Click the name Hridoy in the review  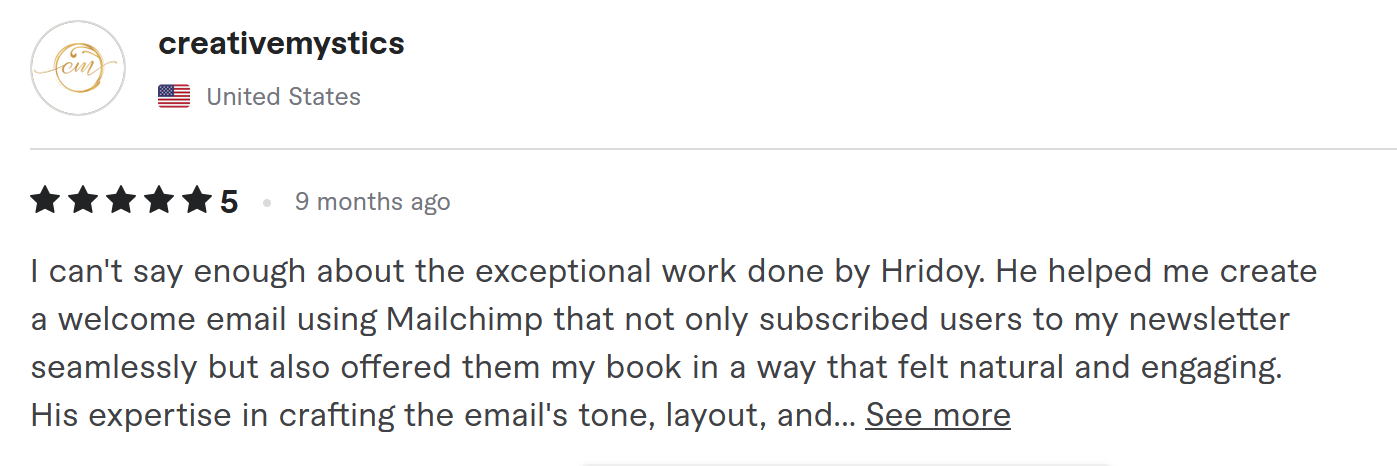(x=937, y=272)
